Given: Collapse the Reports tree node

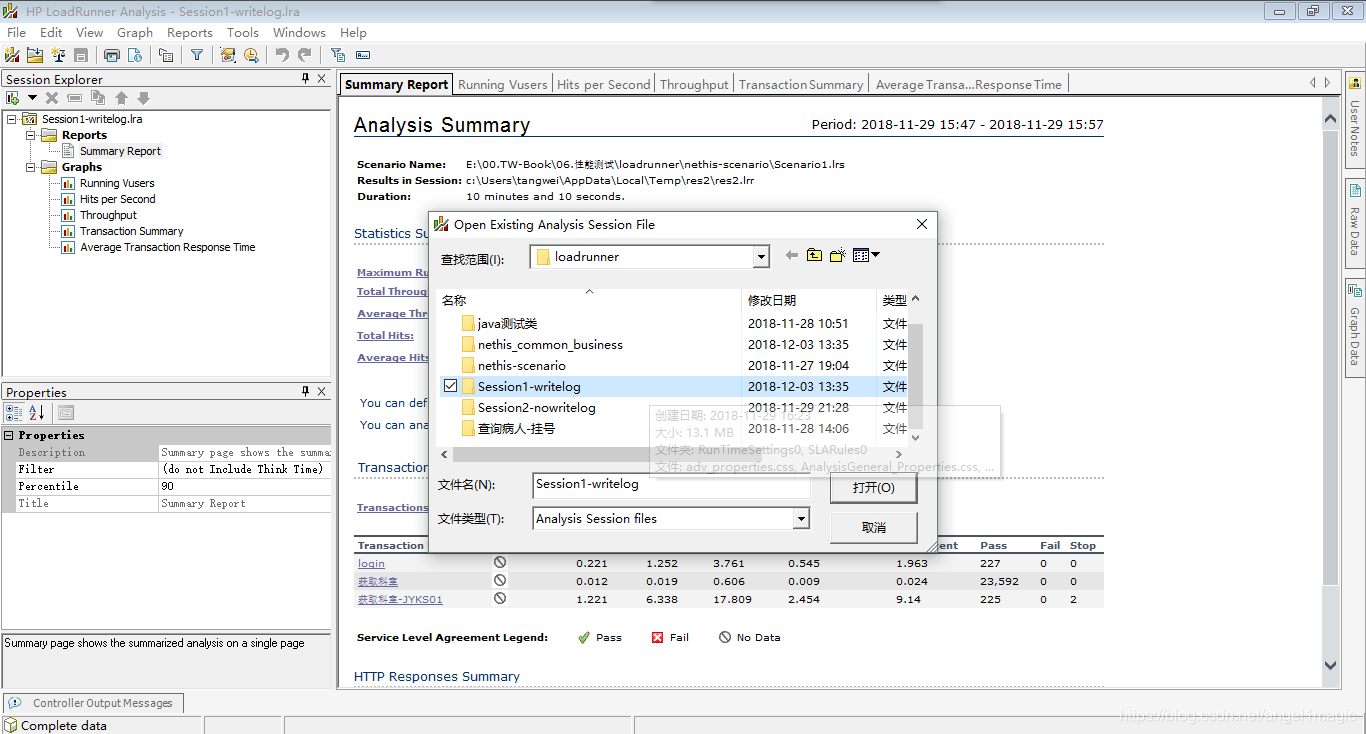Looking at the screenshot, I should point(30,135).
